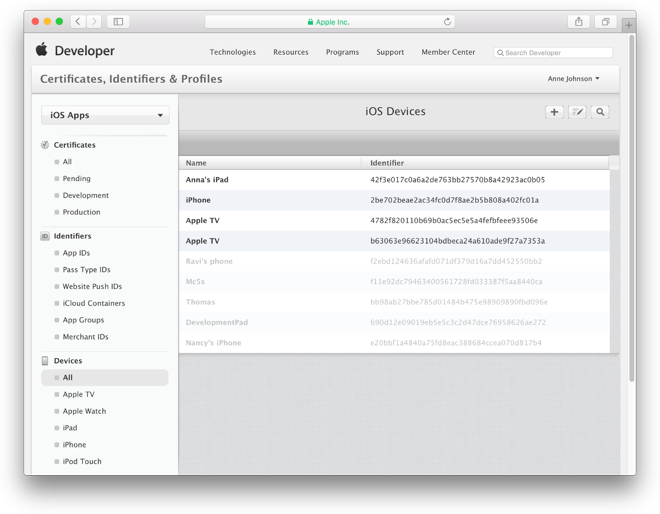Click the edit devices pencil icon
Screen dimensions: 660x514
(x=577, y=112)
